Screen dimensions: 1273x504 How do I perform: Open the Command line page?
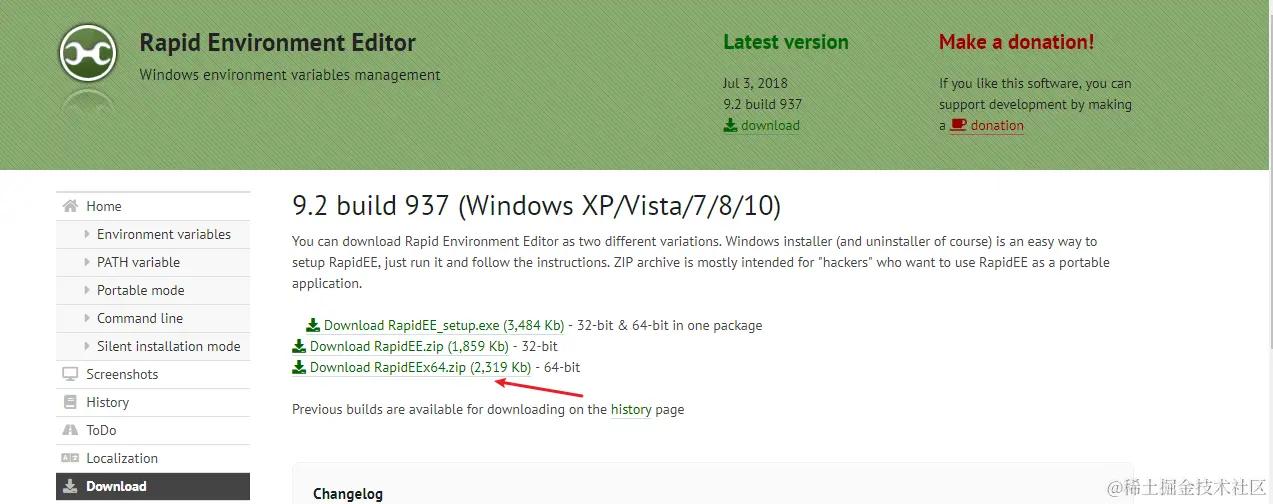tap(153, 318)
